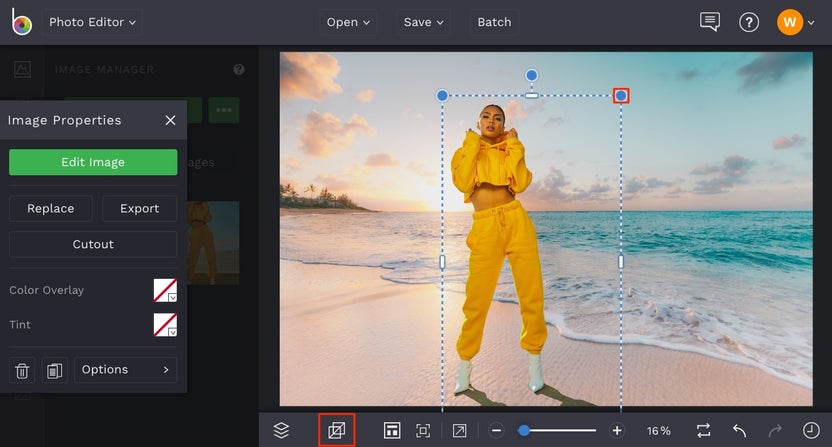Click the Image Manager panel icon

click(22, 70)
